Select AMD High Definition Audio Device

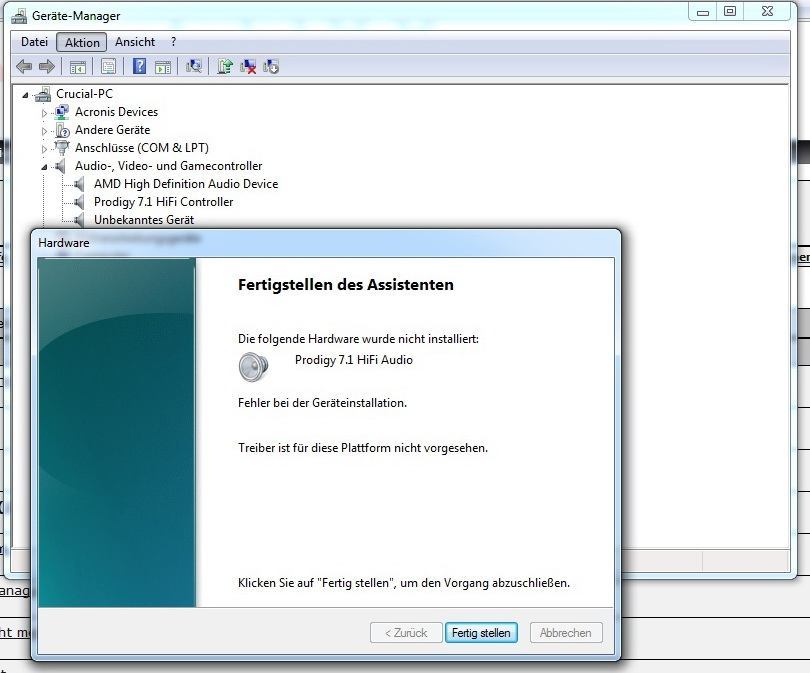click(x=186, y=184)
